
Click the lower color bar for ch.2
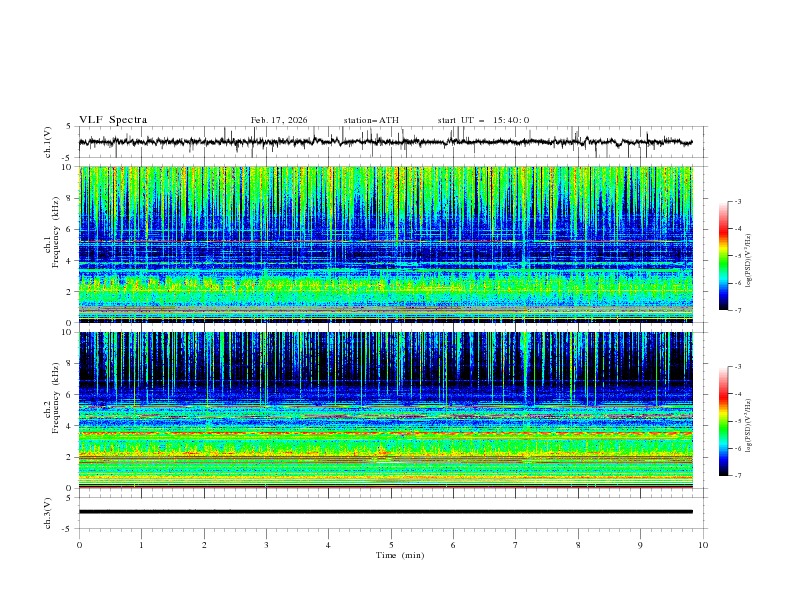pos(723,421)
